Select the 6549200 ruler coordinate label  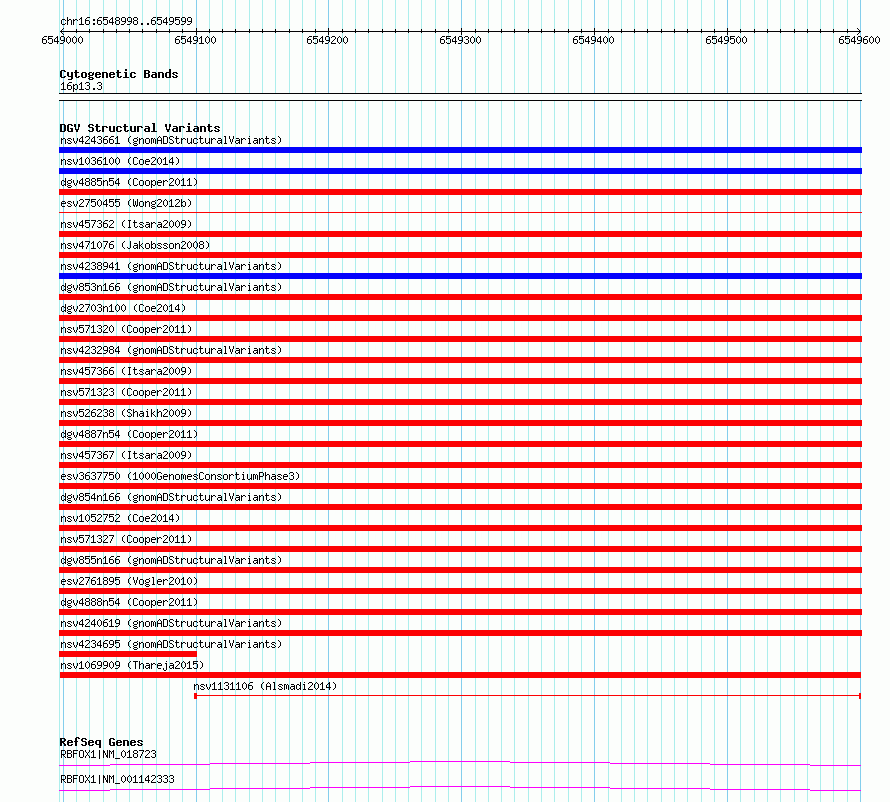328,40
